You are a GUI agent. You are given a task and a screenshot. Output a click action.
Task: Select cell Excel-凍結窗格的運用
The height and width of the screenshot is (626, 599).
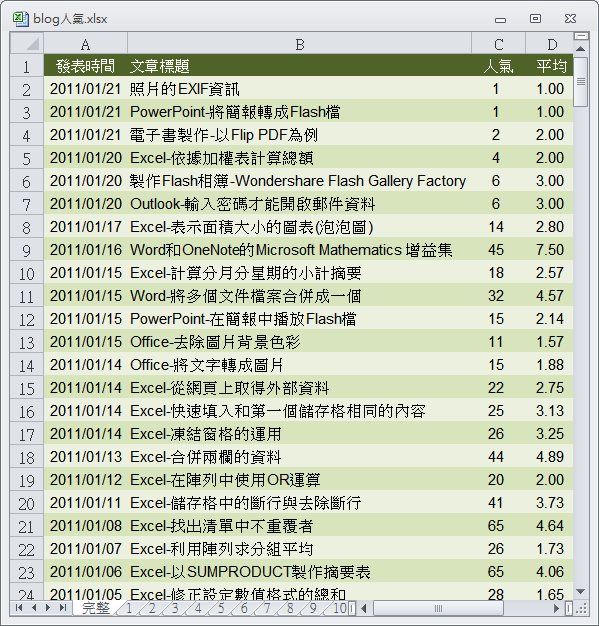300,434
